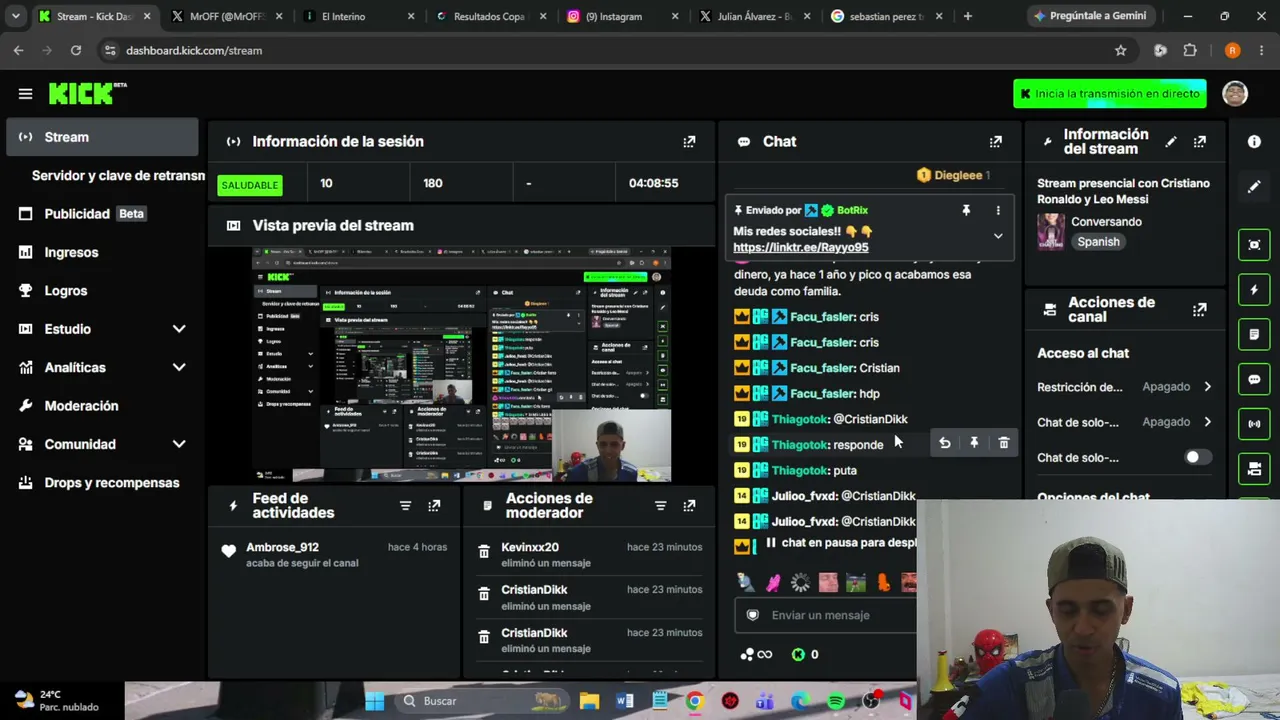Expand the Estudio sidebar section

pos(179,329)
